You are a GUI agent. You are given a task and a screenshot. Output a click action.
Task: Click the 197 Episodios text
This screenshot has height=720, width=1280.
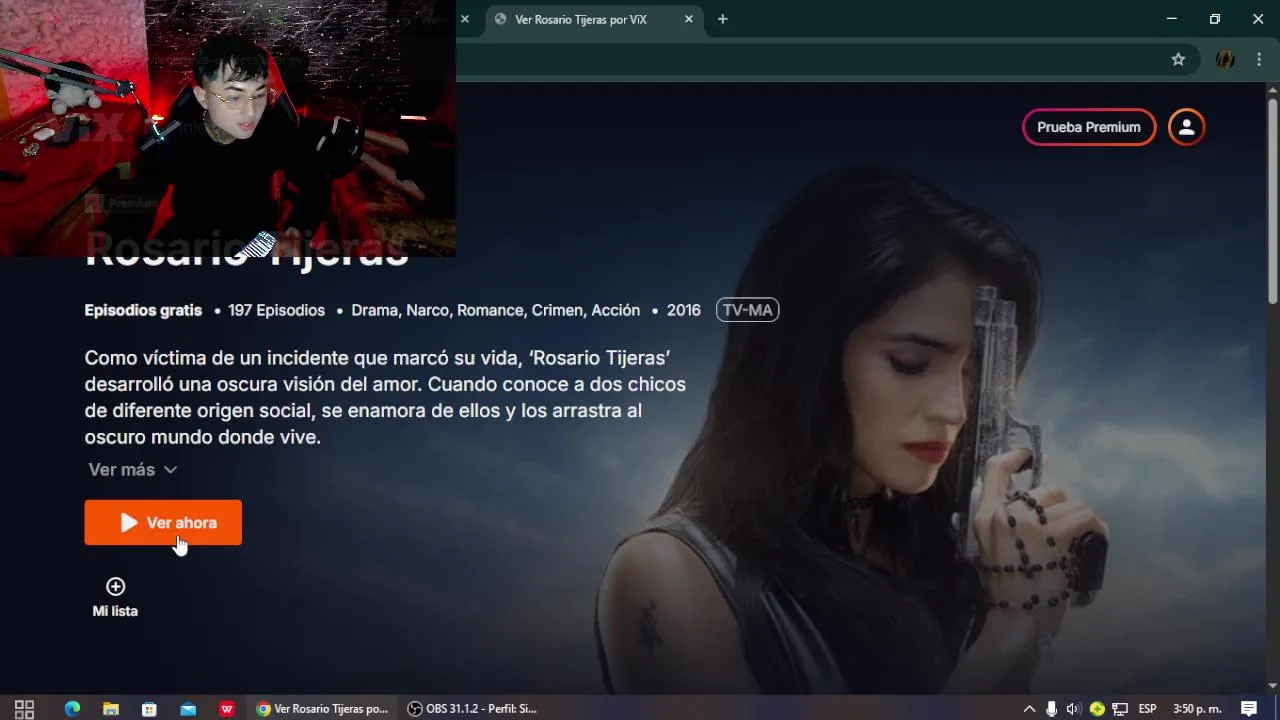click(x=276, y=310)
